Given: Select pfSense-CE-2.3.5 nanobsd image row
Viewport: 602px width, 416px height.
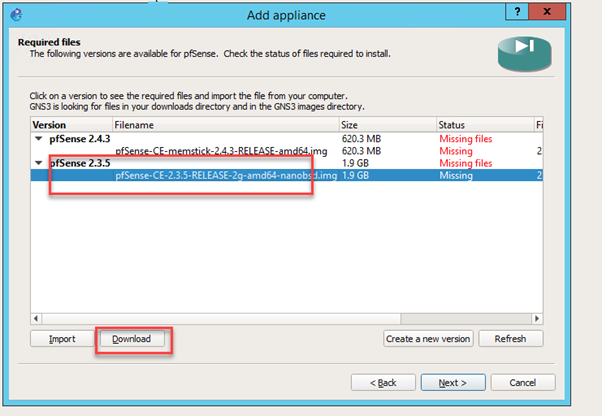Looking at the screenshot, I should coord(286,175).
